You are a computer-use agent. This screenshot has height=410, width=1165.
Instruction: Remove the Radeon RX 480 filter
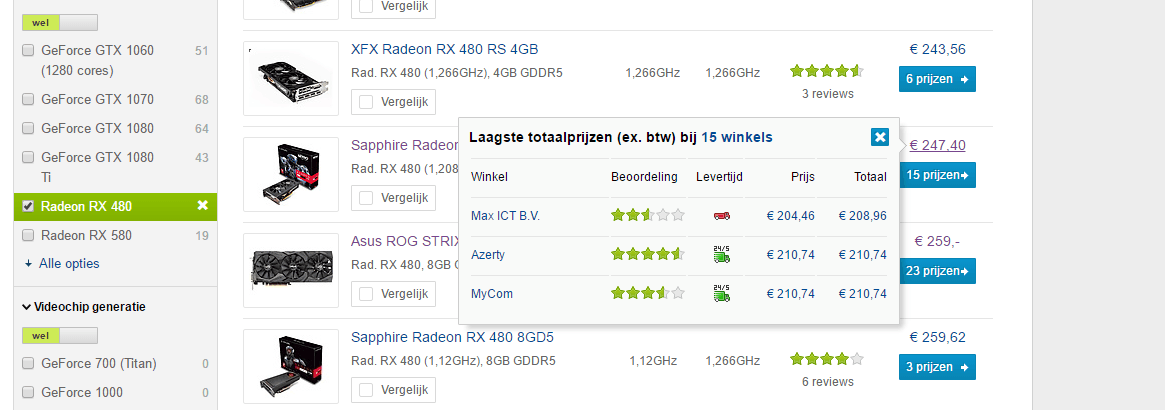point(202,206)
